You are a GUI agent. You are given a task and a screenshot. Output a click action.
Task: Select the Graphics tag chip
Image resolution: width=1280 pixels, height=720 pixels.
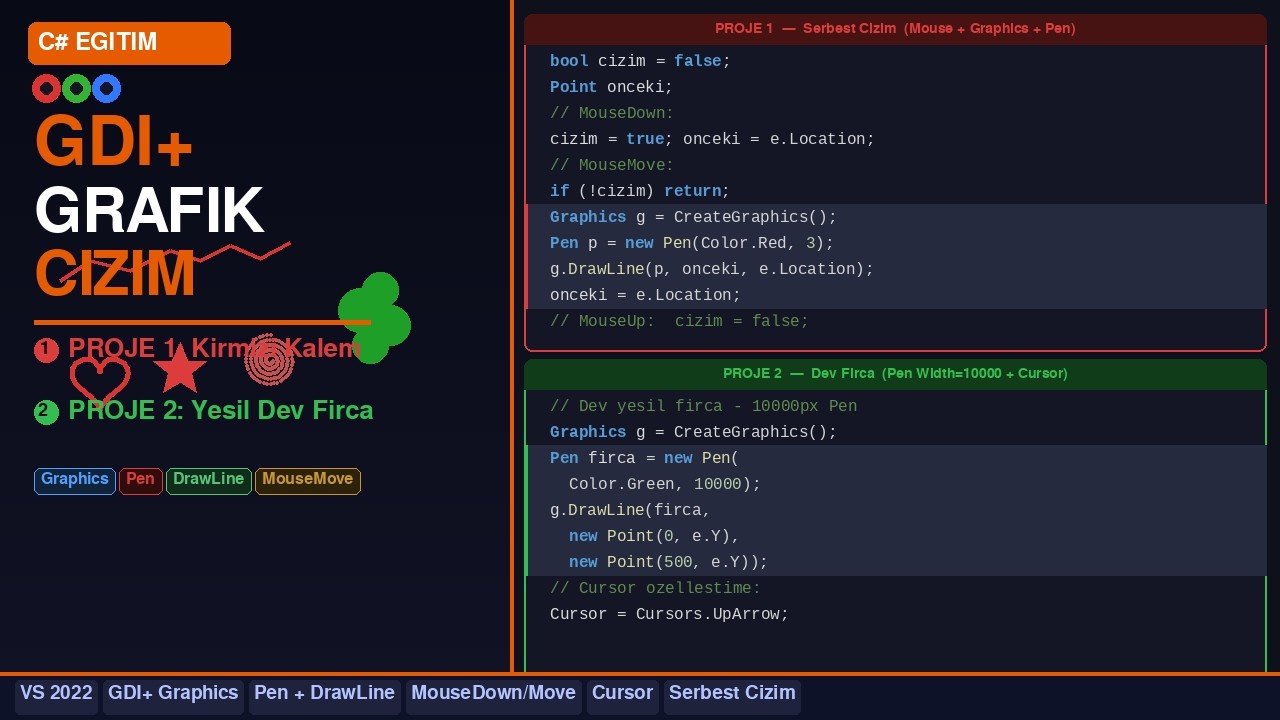click(75, 481)
